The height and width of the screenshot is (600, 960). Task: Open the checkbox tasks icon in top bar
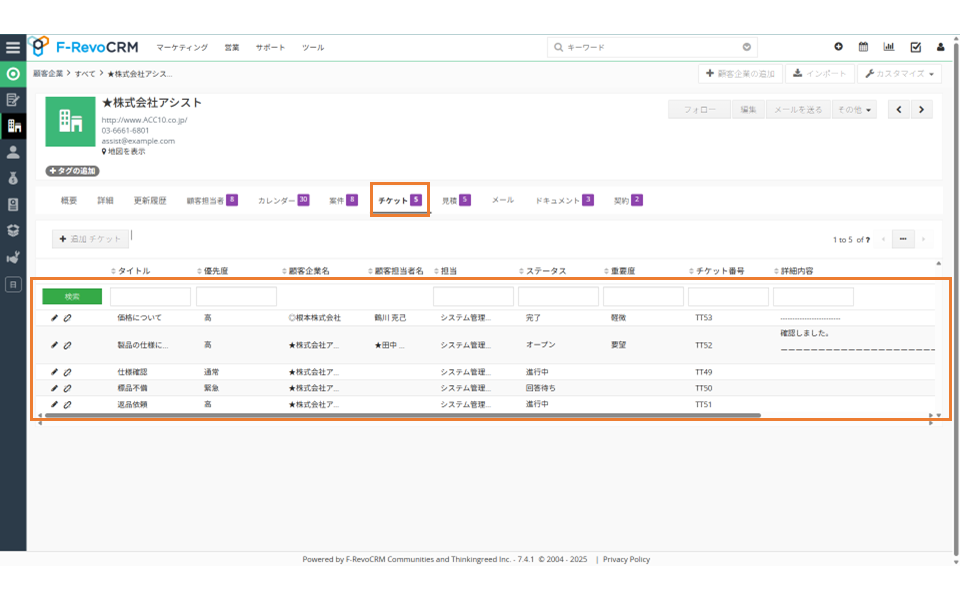tap(915, 47)
